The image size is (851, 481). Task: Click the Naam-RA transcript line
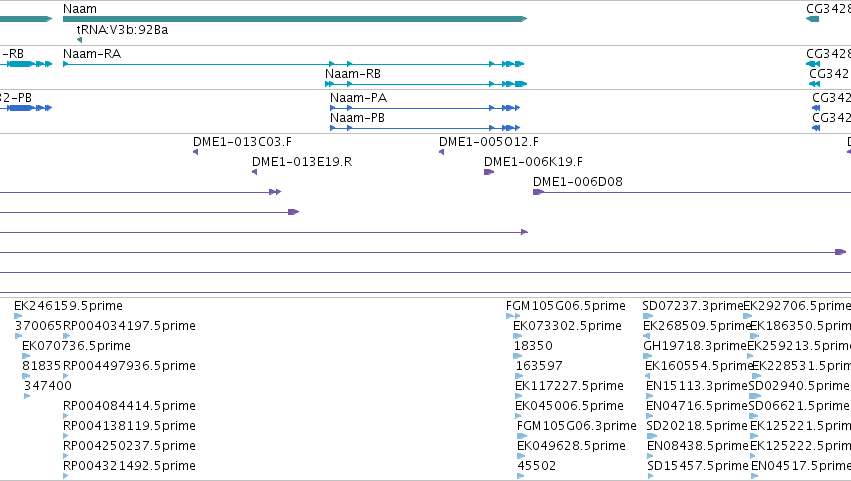coord(294,64)
